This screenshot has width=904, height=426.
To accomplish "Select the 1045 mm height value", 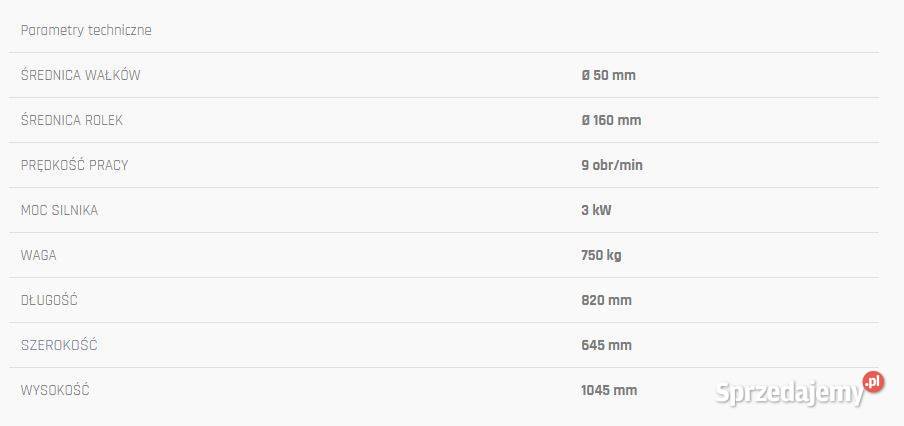I will pos(609,390).
